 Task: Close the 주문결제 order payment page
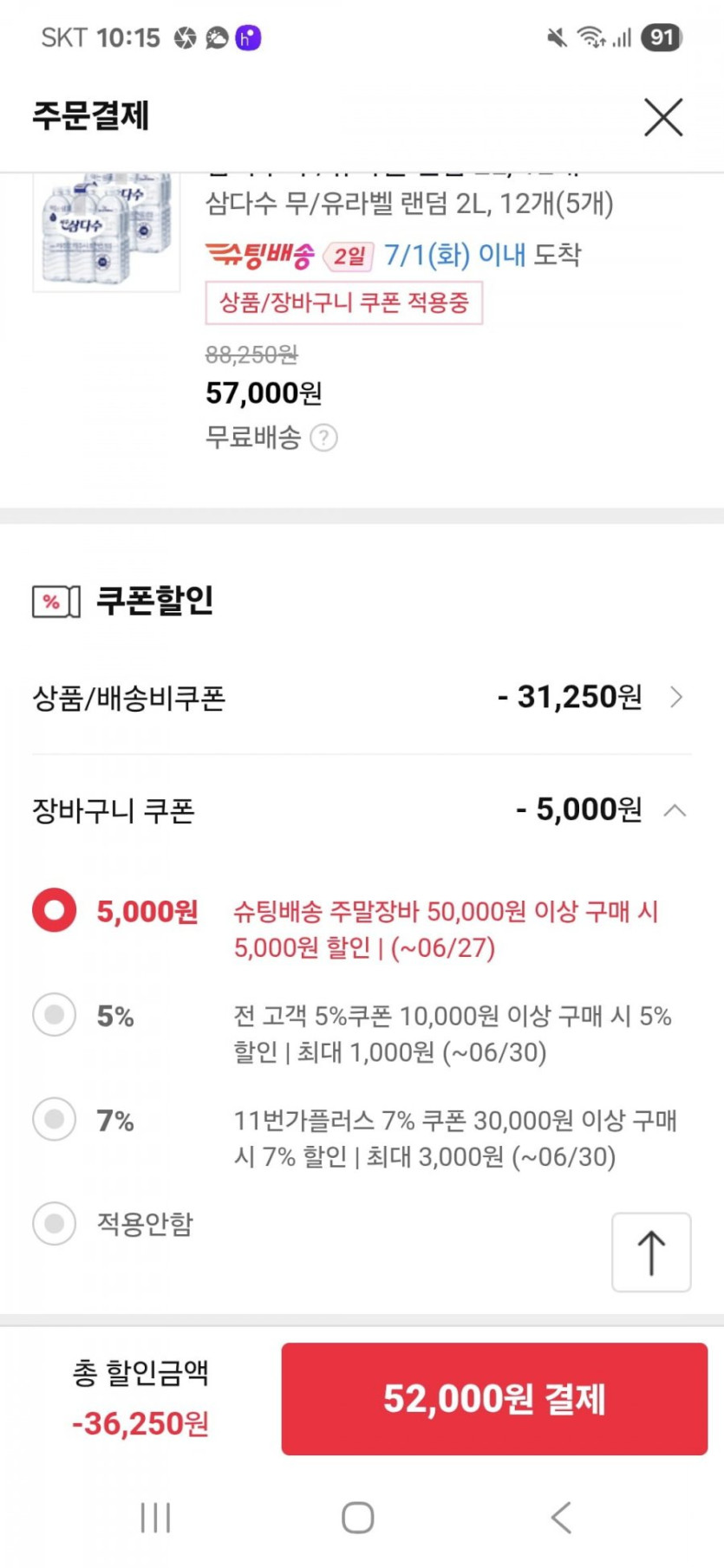click(x=663, y=117)
